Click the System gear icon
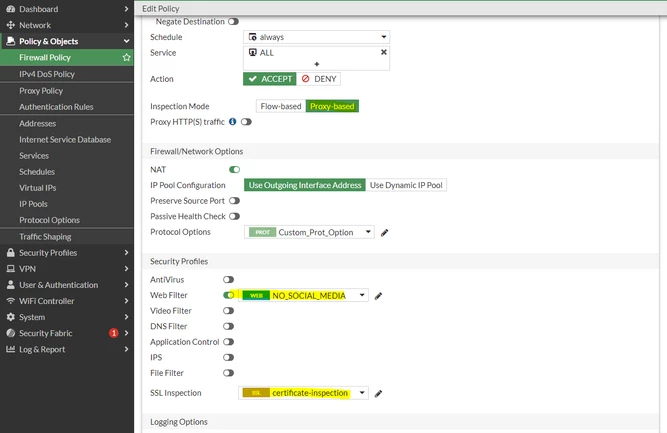 coord(11,317)
